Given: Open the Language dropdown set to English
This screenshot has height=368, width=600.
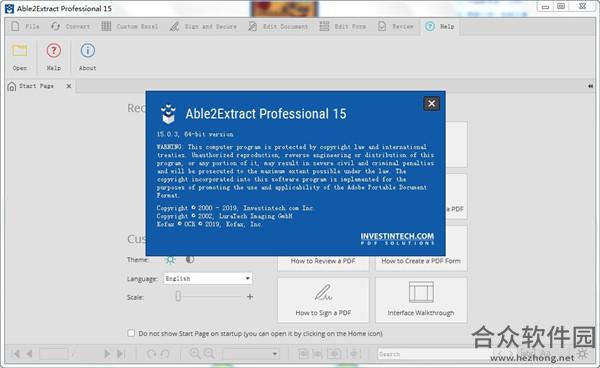Looking at the screenshot, I should (x=208, y=278).
